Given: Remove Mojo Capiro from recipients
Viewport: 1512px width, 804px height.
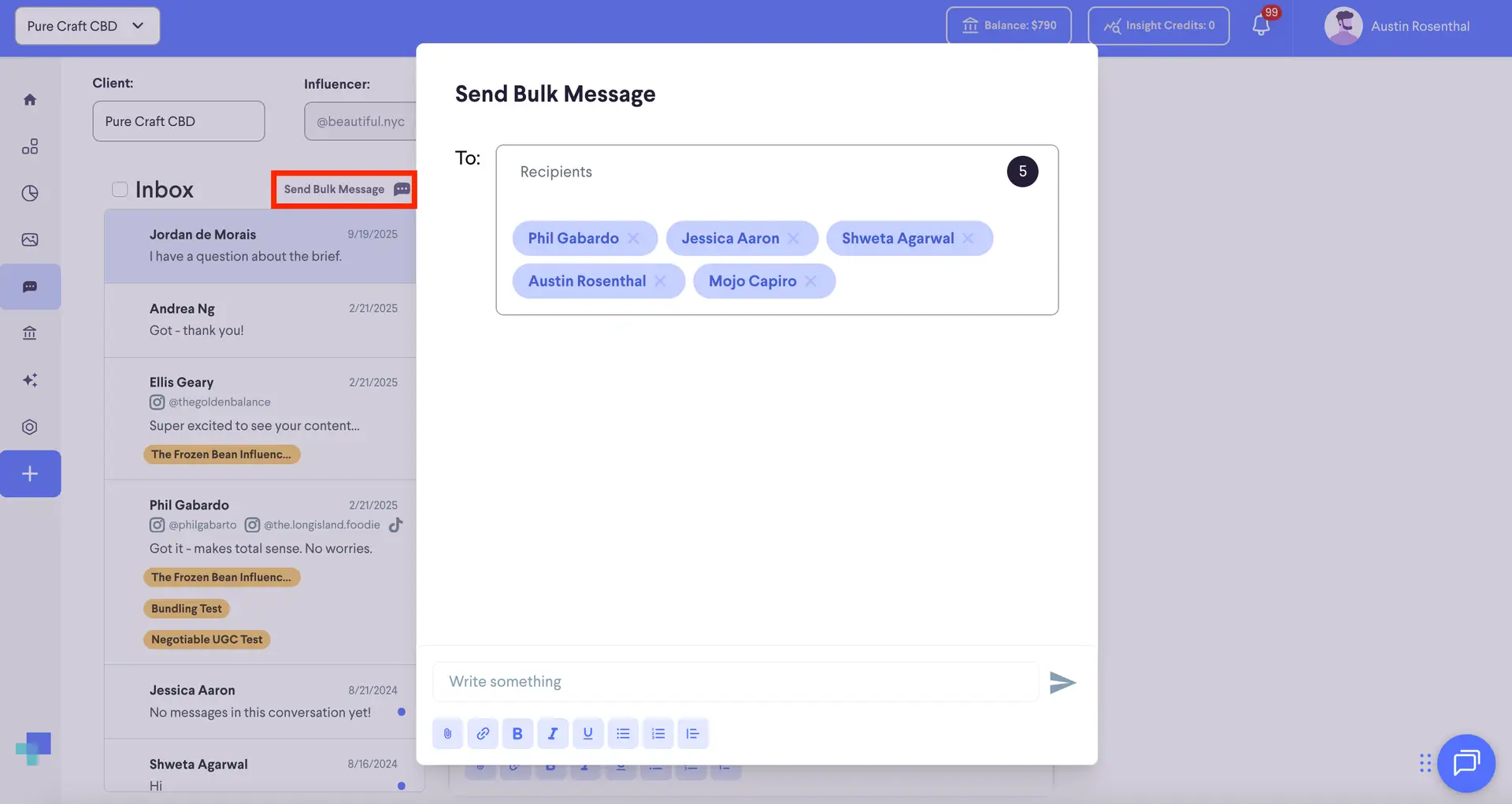Looking at the screenshot, I should (x=811, y=281).
